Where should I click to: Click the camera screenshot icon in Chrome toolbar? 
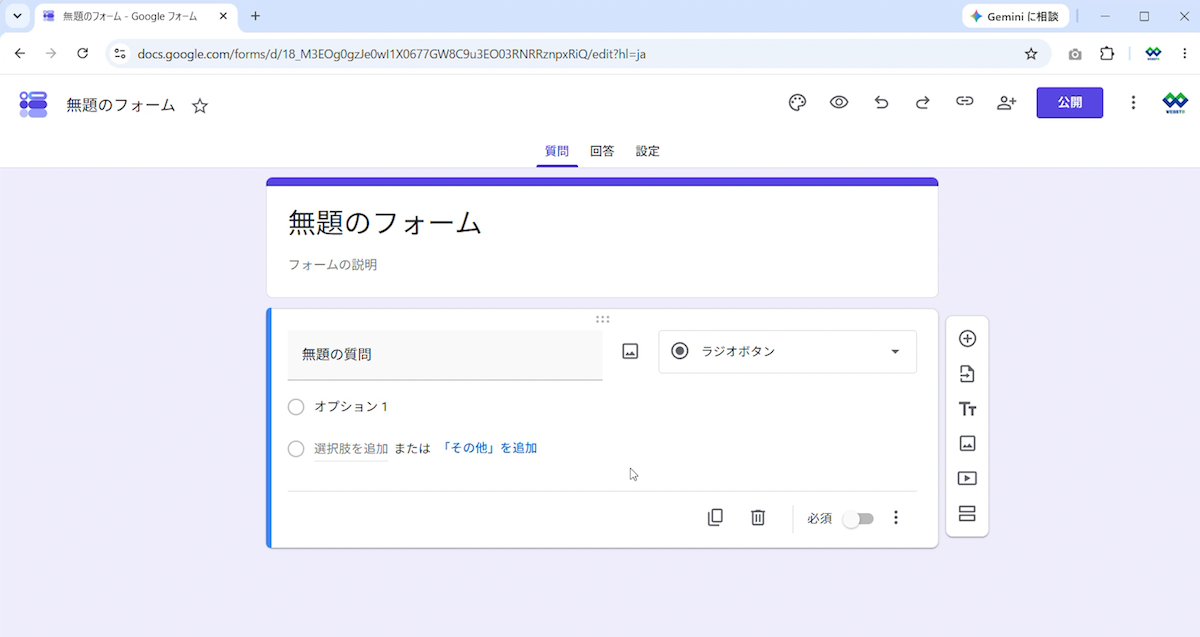point(1075,54)
